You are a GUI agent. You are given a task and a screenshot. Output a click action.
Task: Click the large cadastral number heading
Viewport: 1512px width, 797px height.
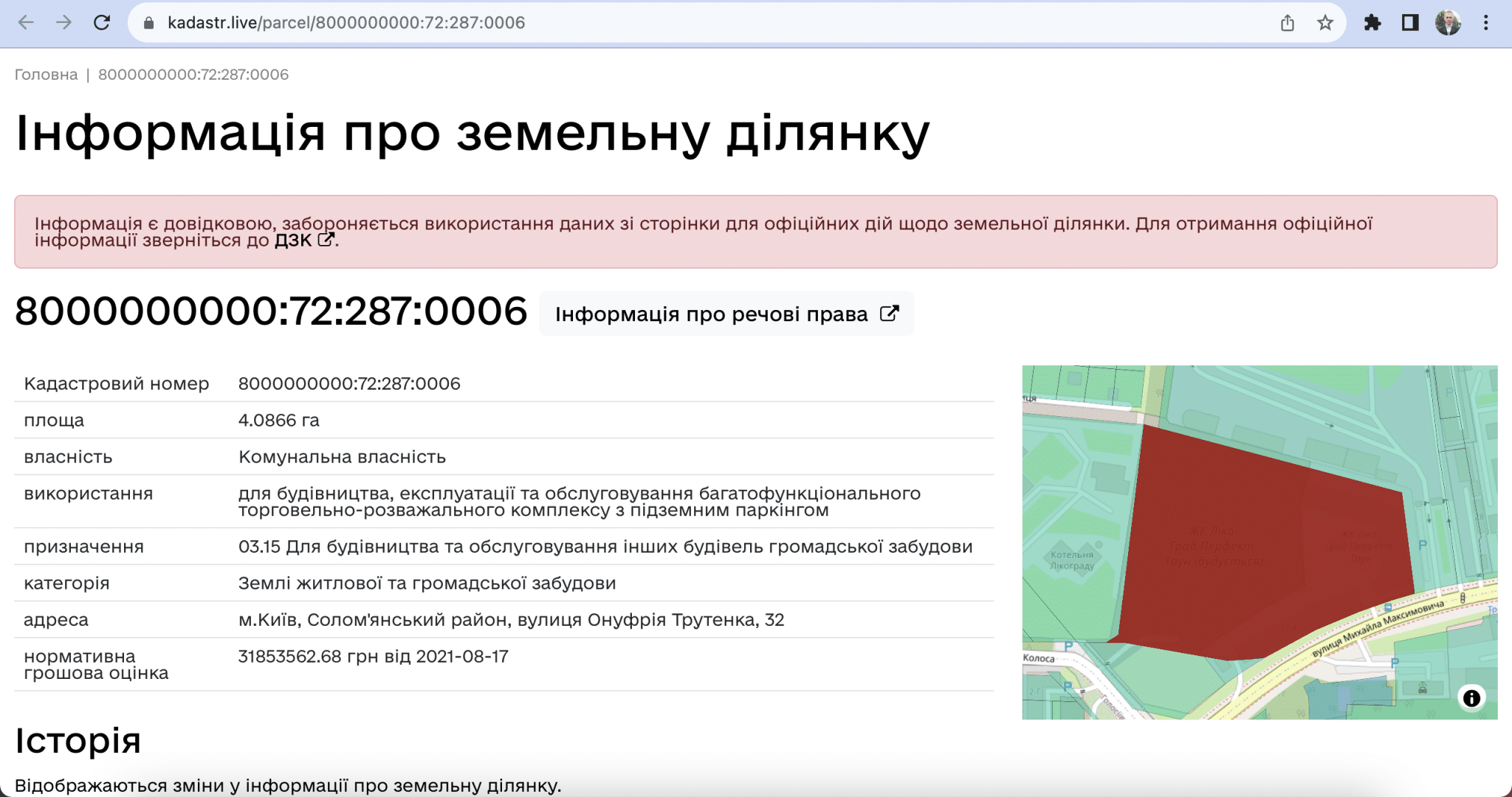[x=271, y=311]
